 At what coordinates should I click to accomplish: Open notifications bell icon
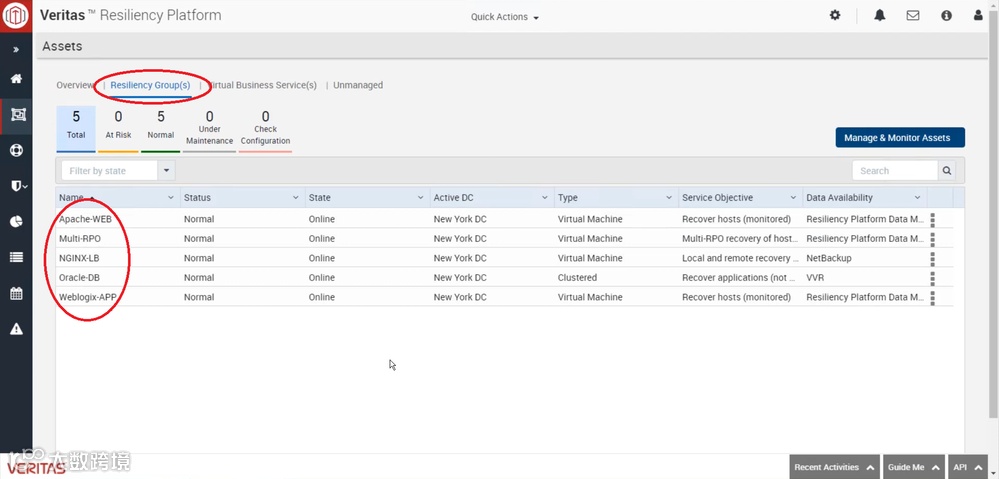pos(880,15)
